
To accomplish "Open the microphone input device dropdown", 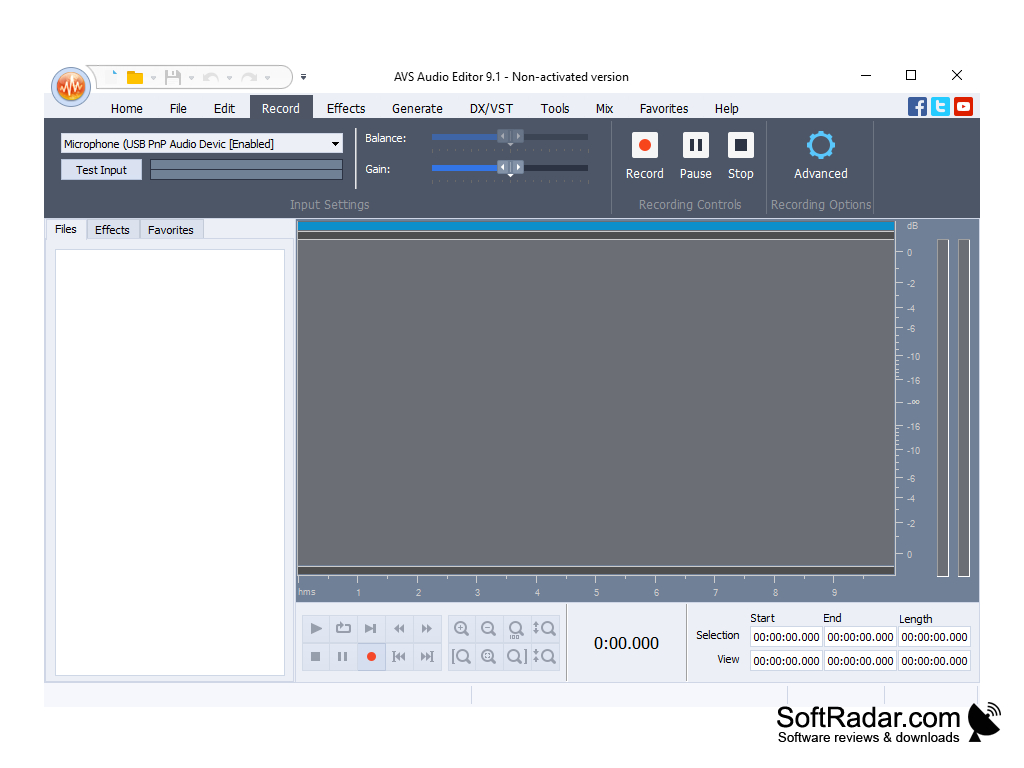I will (x=336, y=143).
